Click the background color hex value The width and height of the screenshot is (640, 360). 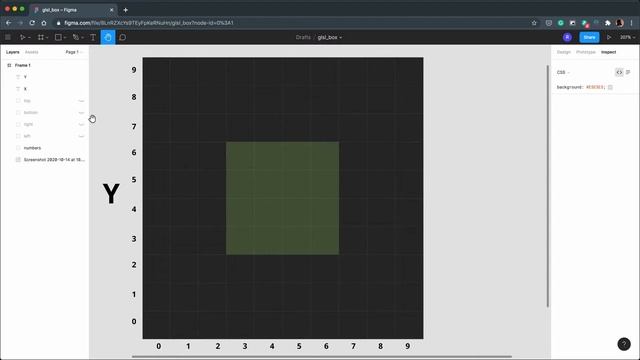[596, 87]
